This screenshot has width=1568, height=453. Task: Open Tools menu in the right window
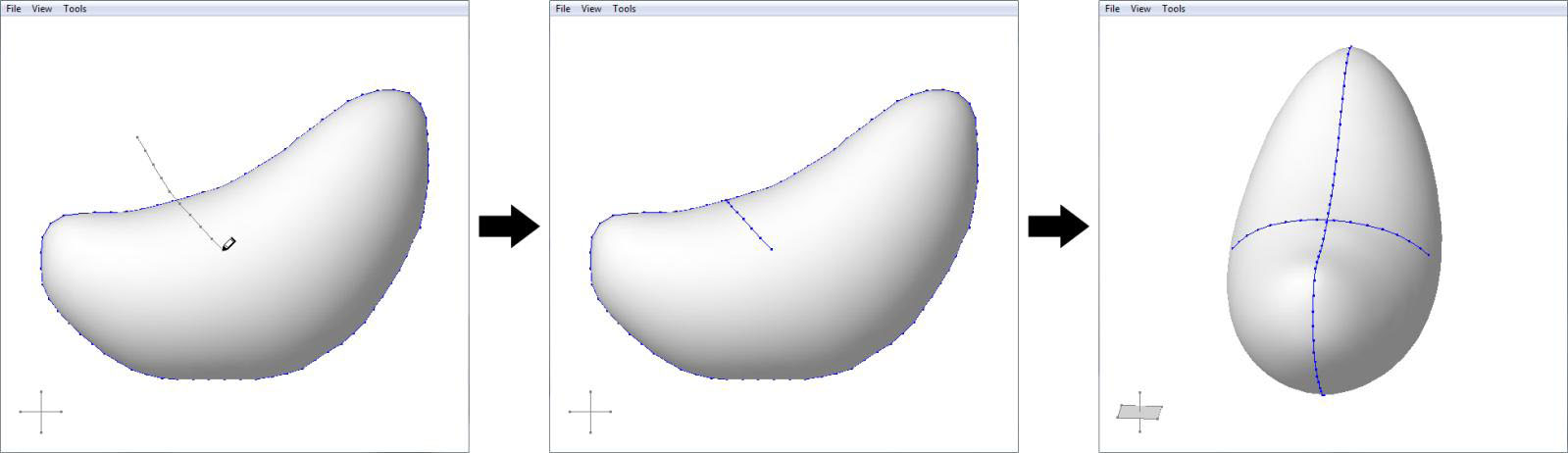click(x=1174, y=9)
